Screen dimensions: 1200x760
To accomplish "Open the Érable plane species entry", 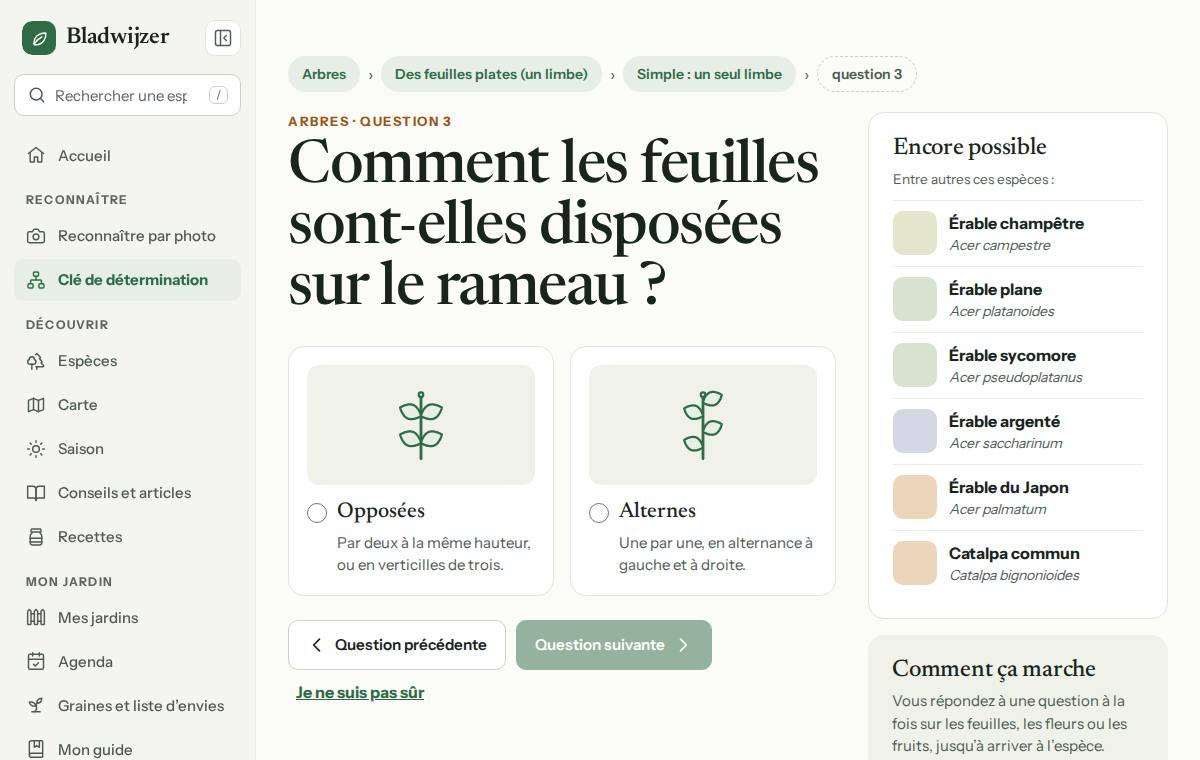I will click(x=1018, y=299).
